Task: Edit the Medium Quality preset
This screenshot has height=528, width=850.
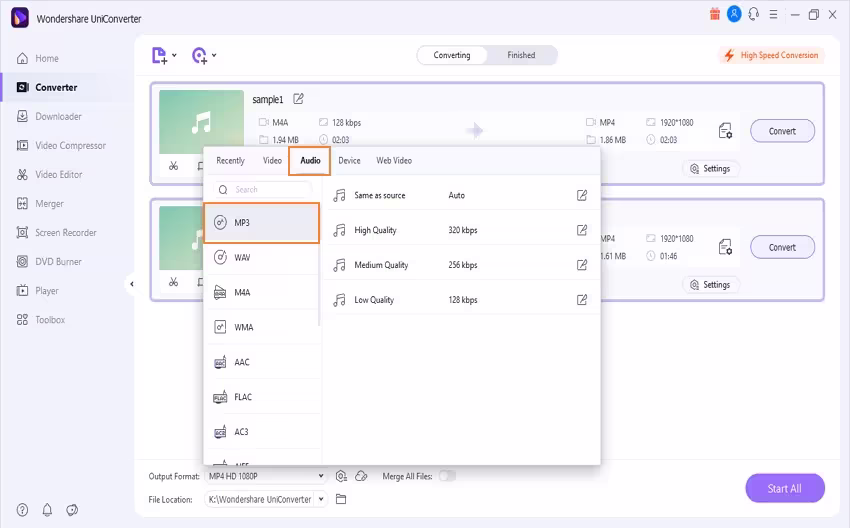Action: [x=582, y=265]
